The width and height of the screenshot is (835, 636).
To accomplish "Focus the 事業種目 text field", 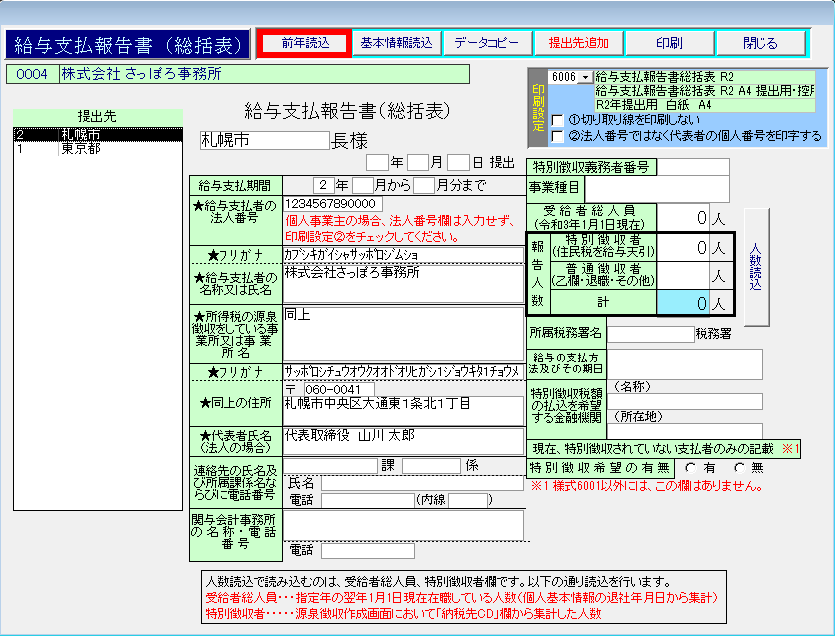I will (657, 187).
